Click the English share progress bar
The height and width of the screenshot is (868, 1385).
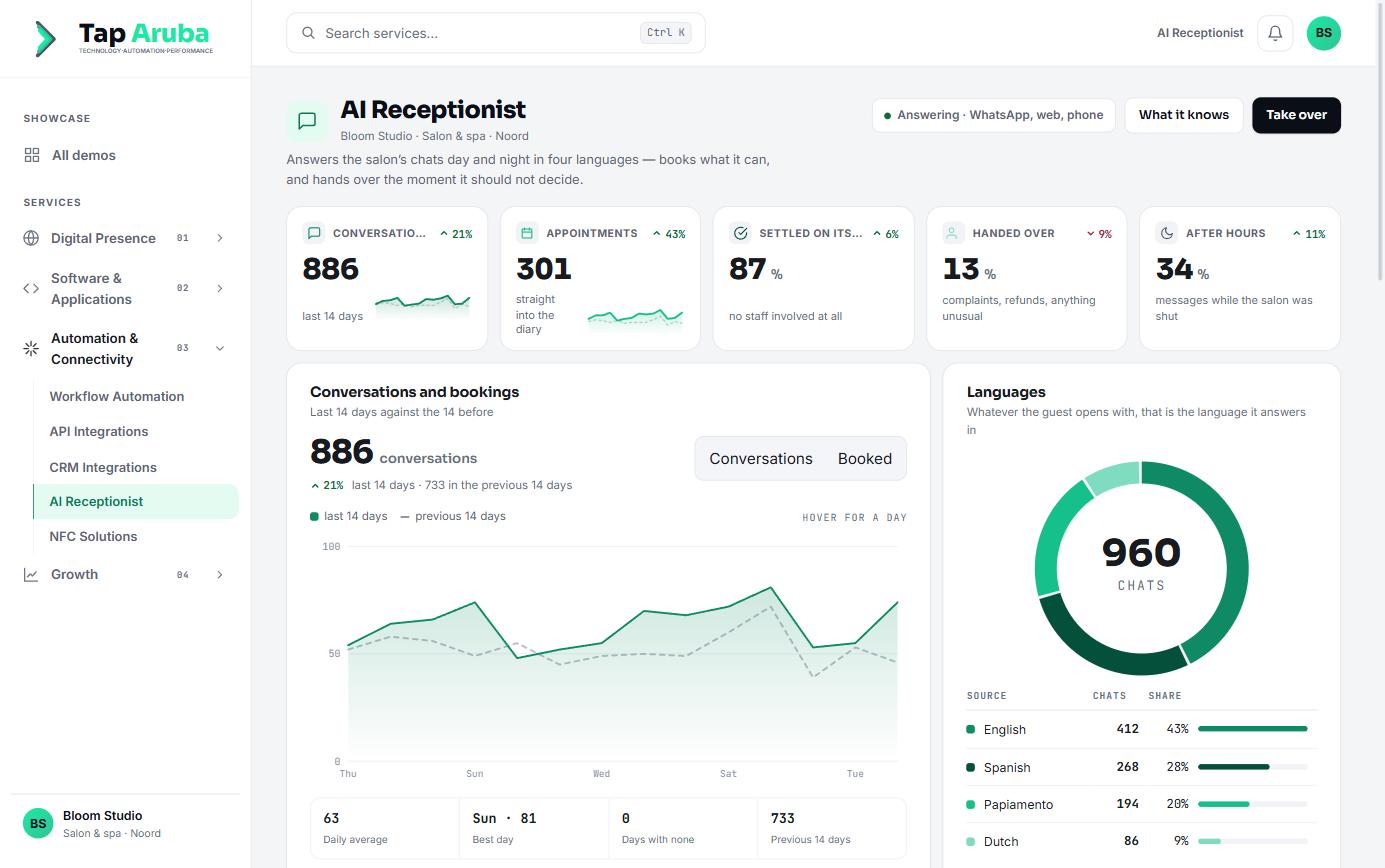1253,729
